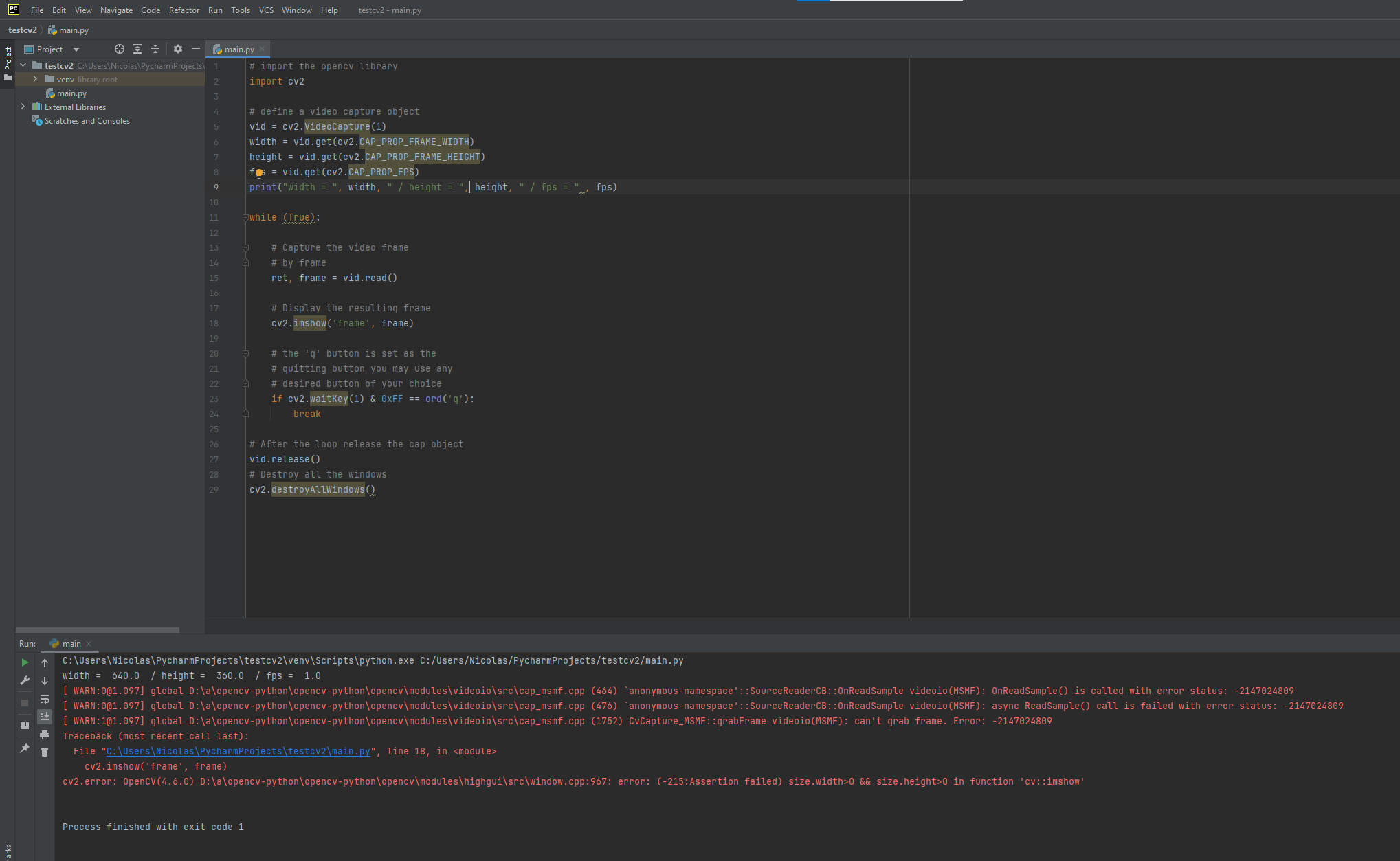Image resolution: width=1400 pixels, height=861 pixels.
Task: Navigate down the stack trace arrow
Action: 45,681
